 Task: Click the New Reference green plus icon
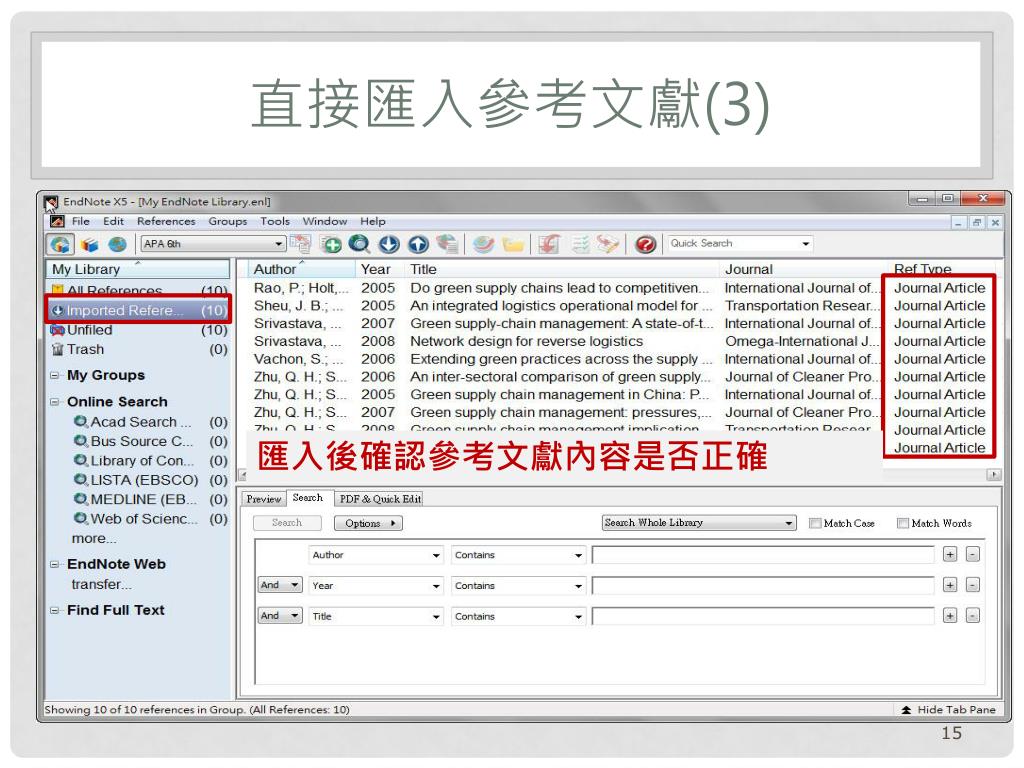(x=331, y=245)
